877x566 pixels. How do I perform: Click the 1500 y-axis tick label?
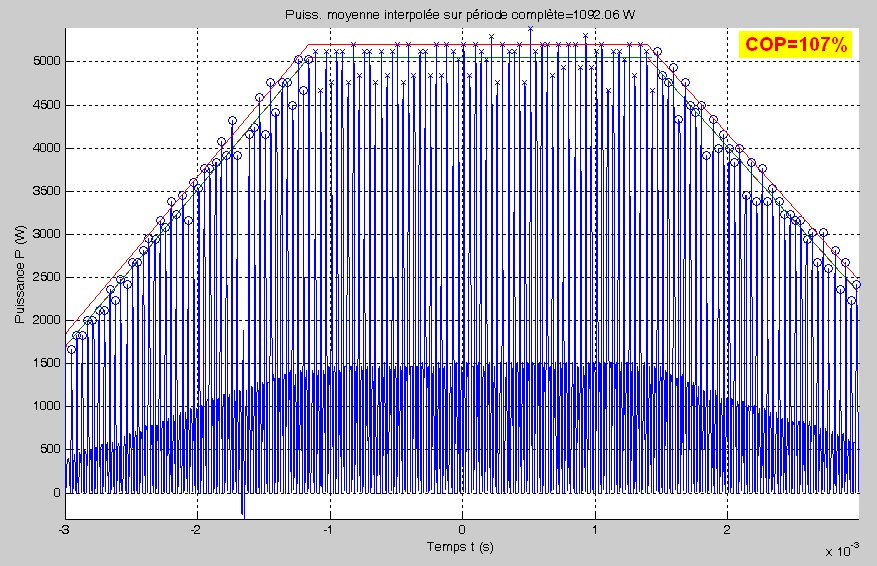(x=46, y=363)
